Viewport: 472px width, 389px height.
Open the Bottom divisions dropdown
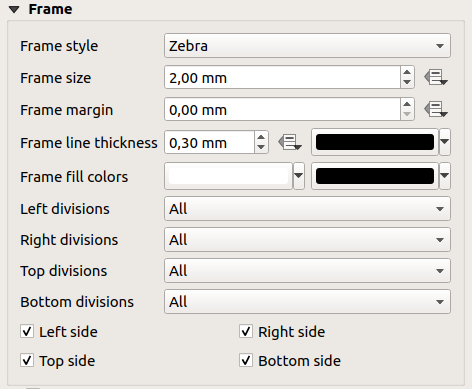[x=307, y=302]
